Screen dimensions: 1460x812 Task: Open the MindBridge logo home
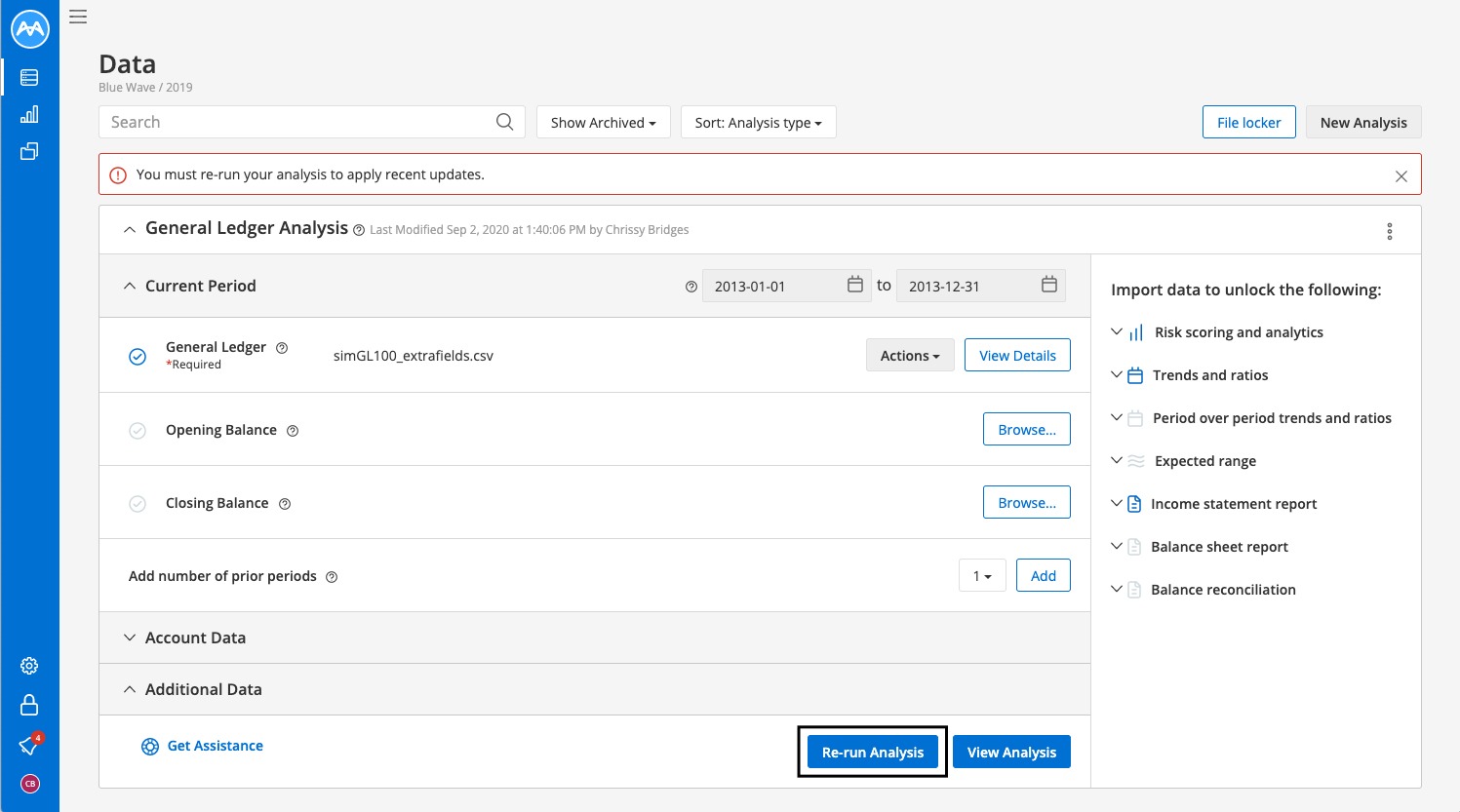30,29
